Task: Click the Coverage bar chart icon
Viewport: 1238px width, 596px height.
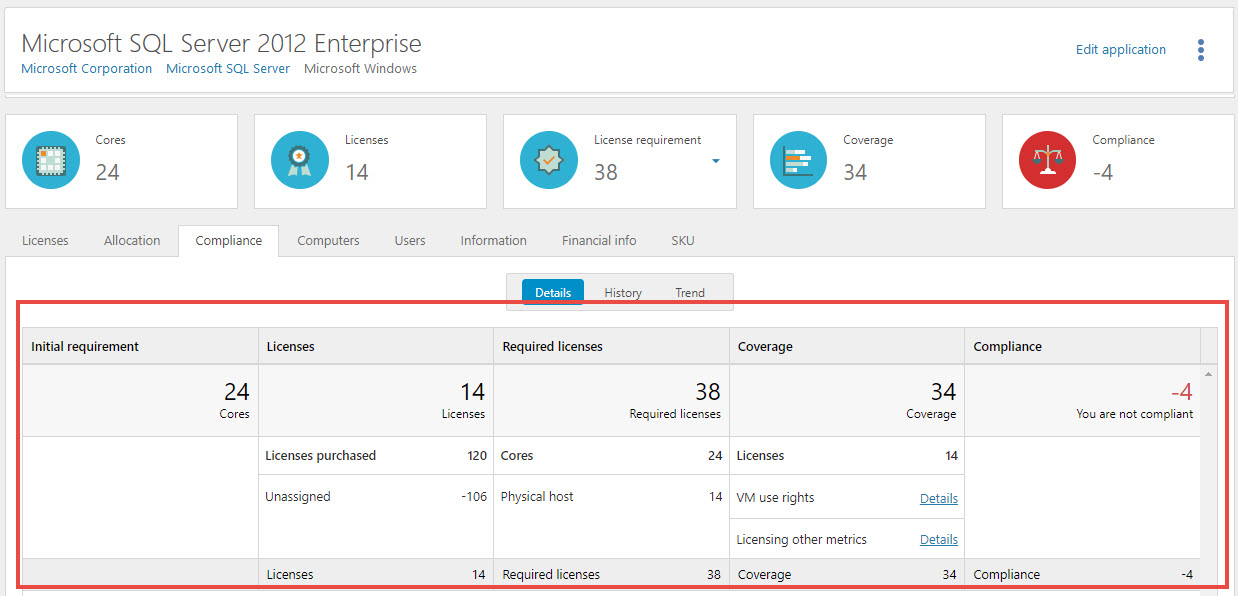Action: click(x=798, y=160)
